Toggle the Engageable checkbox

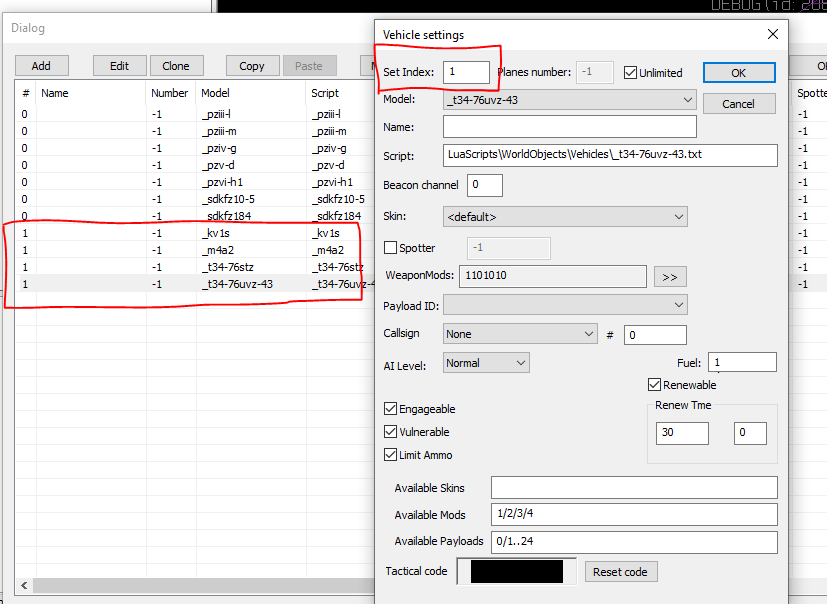click(391, 409)
